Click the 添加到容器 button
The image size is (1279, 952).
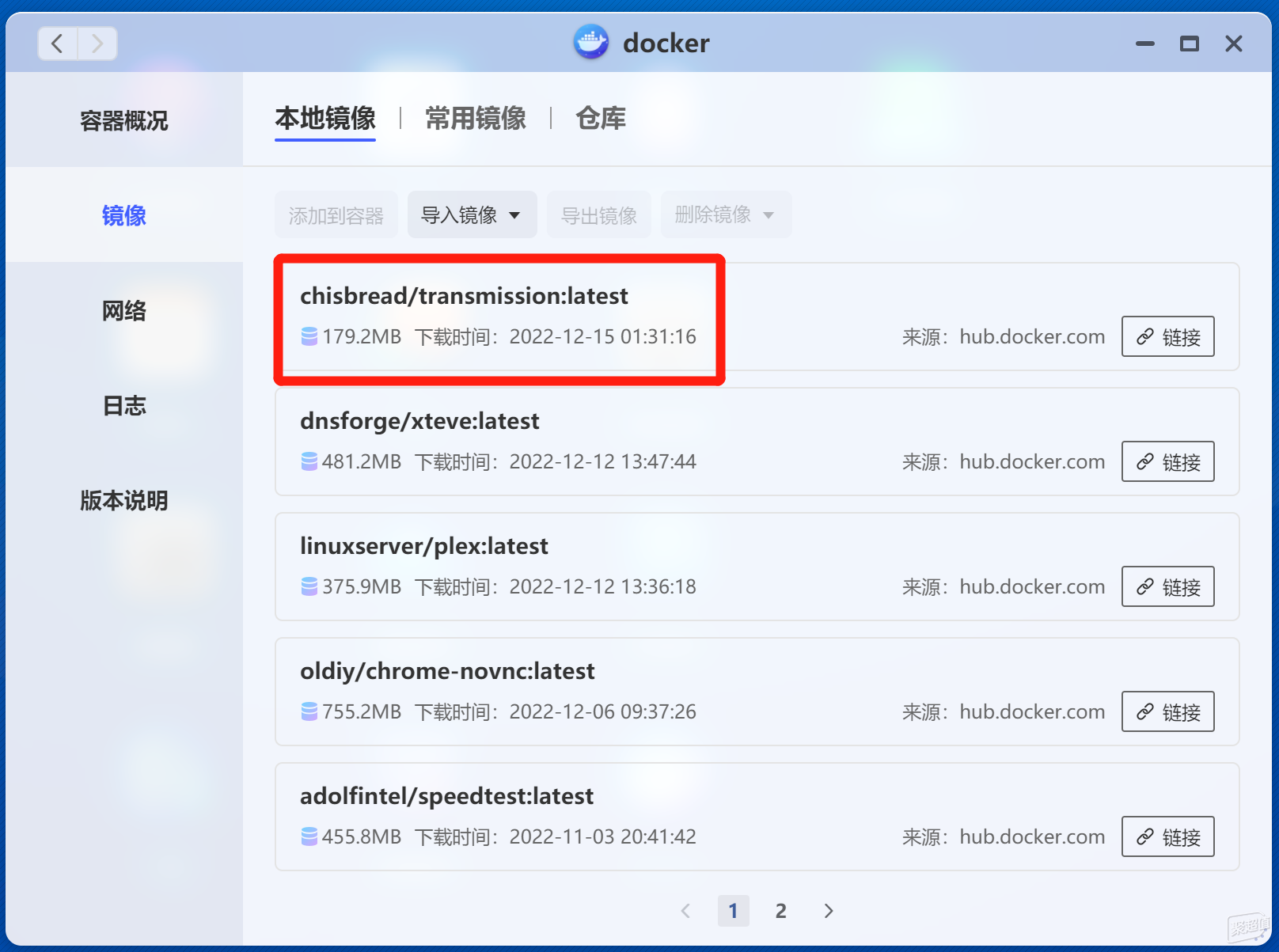tap(336, 214)
